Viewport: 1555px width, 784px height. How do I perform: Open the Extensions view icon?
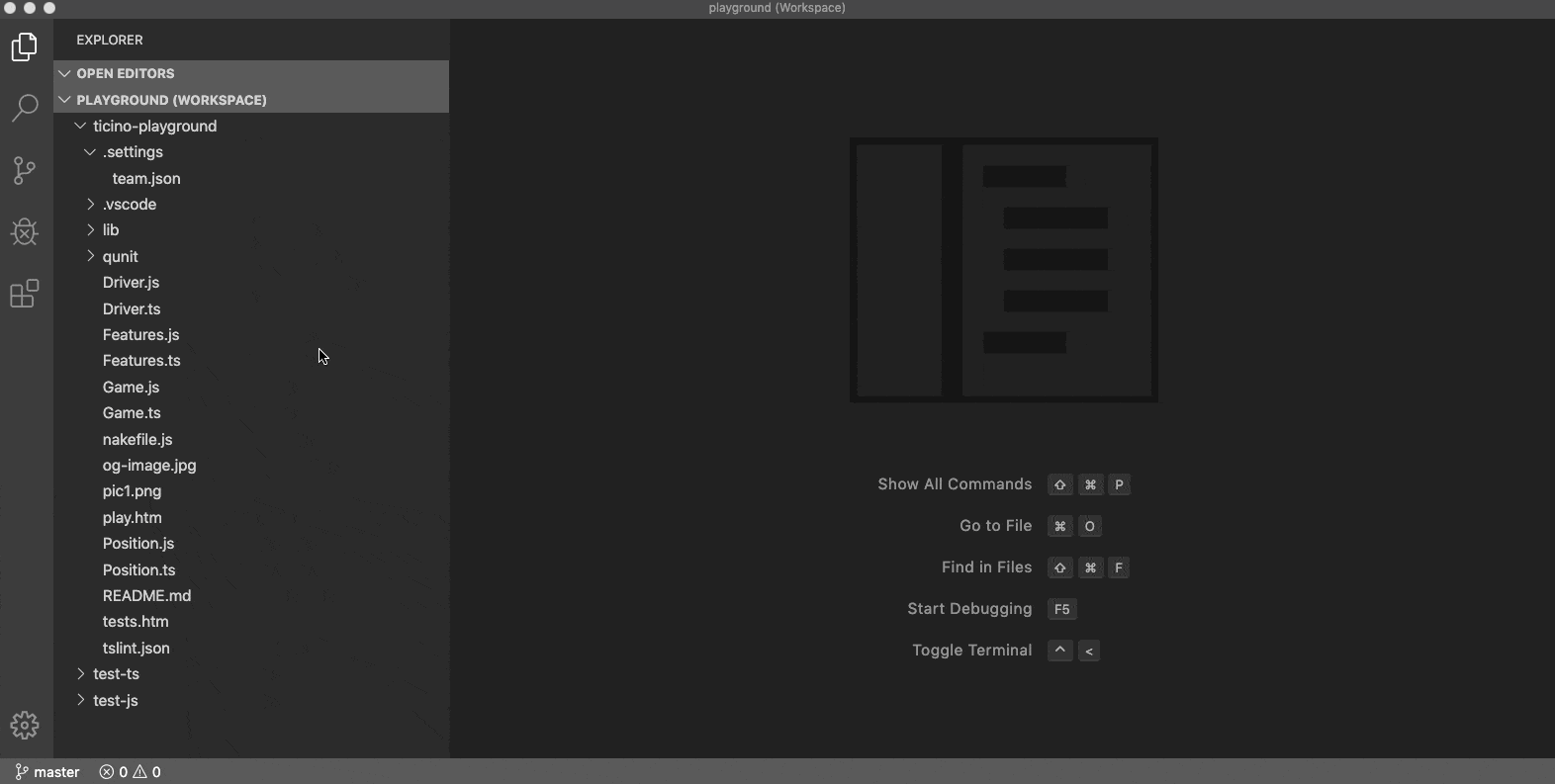click(x=25, y=294)
